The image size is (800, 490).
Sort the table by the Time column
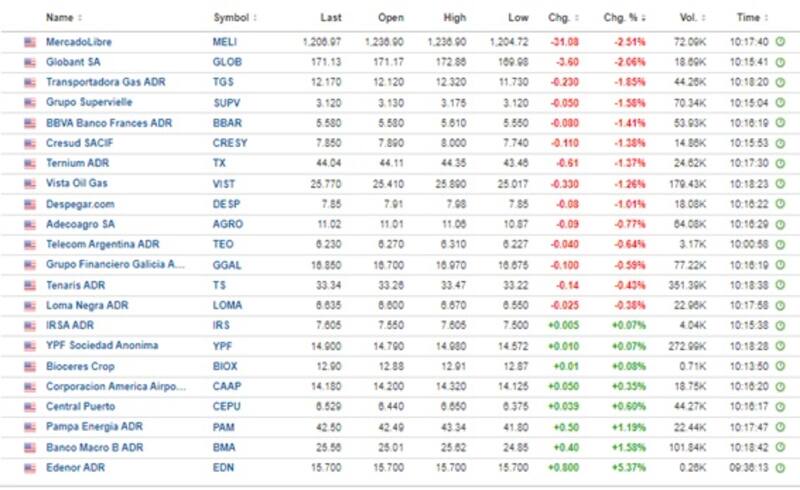tap(750, 18)
